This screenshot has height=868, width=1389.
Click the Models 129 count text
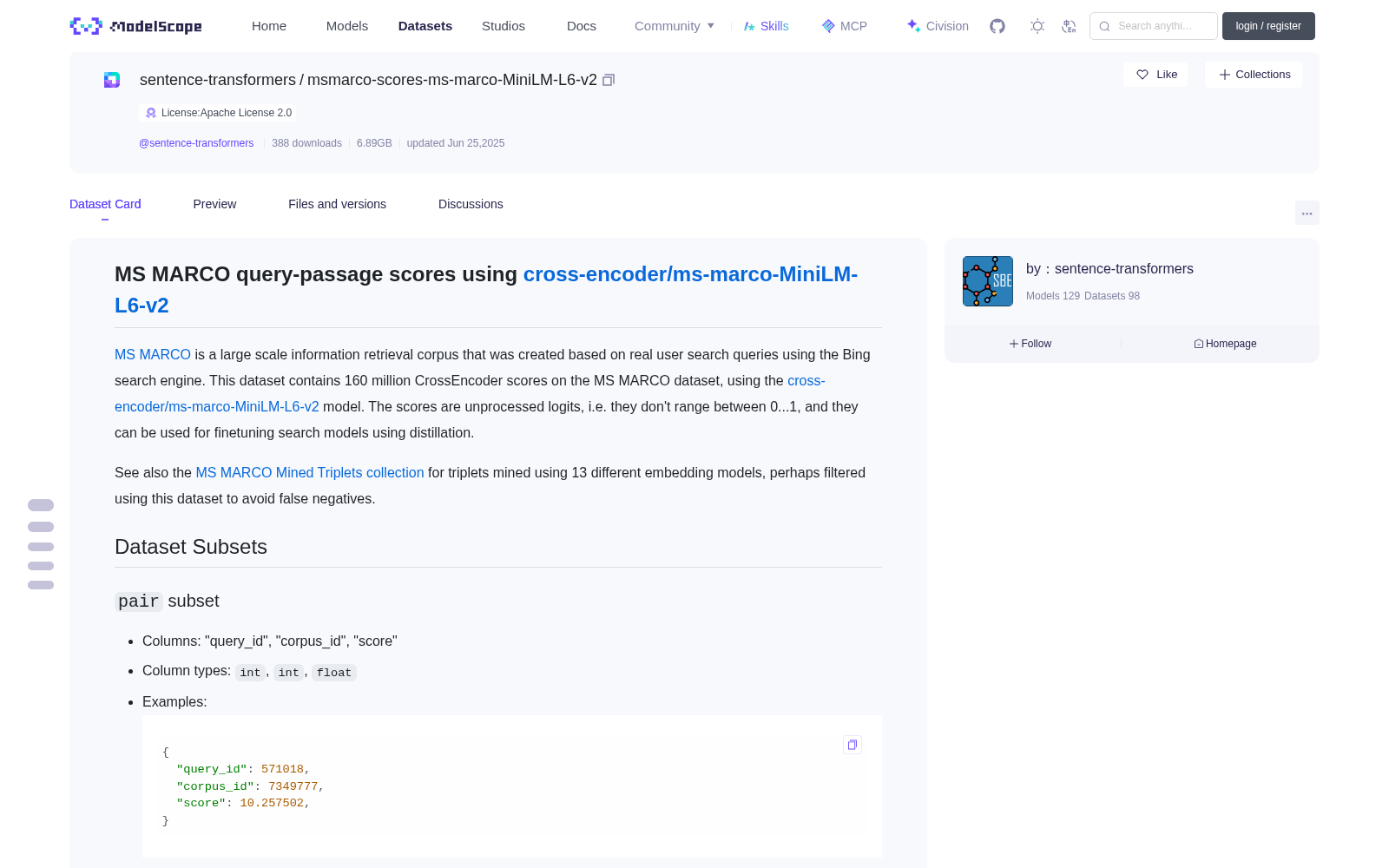(1053, 296)
